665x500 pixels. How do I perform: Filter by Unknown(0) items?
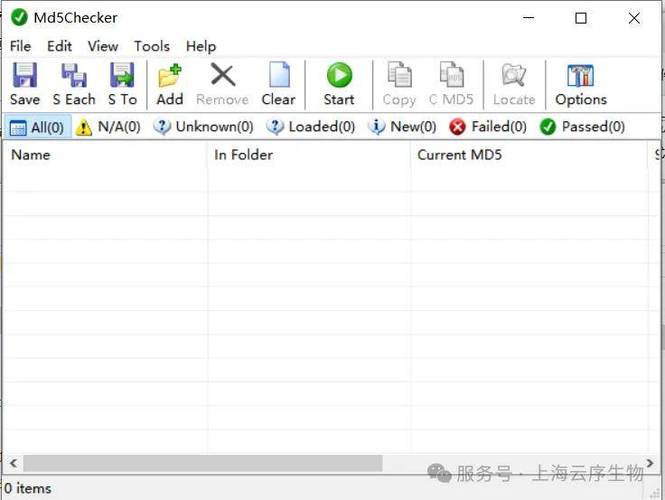coord(203,127)
